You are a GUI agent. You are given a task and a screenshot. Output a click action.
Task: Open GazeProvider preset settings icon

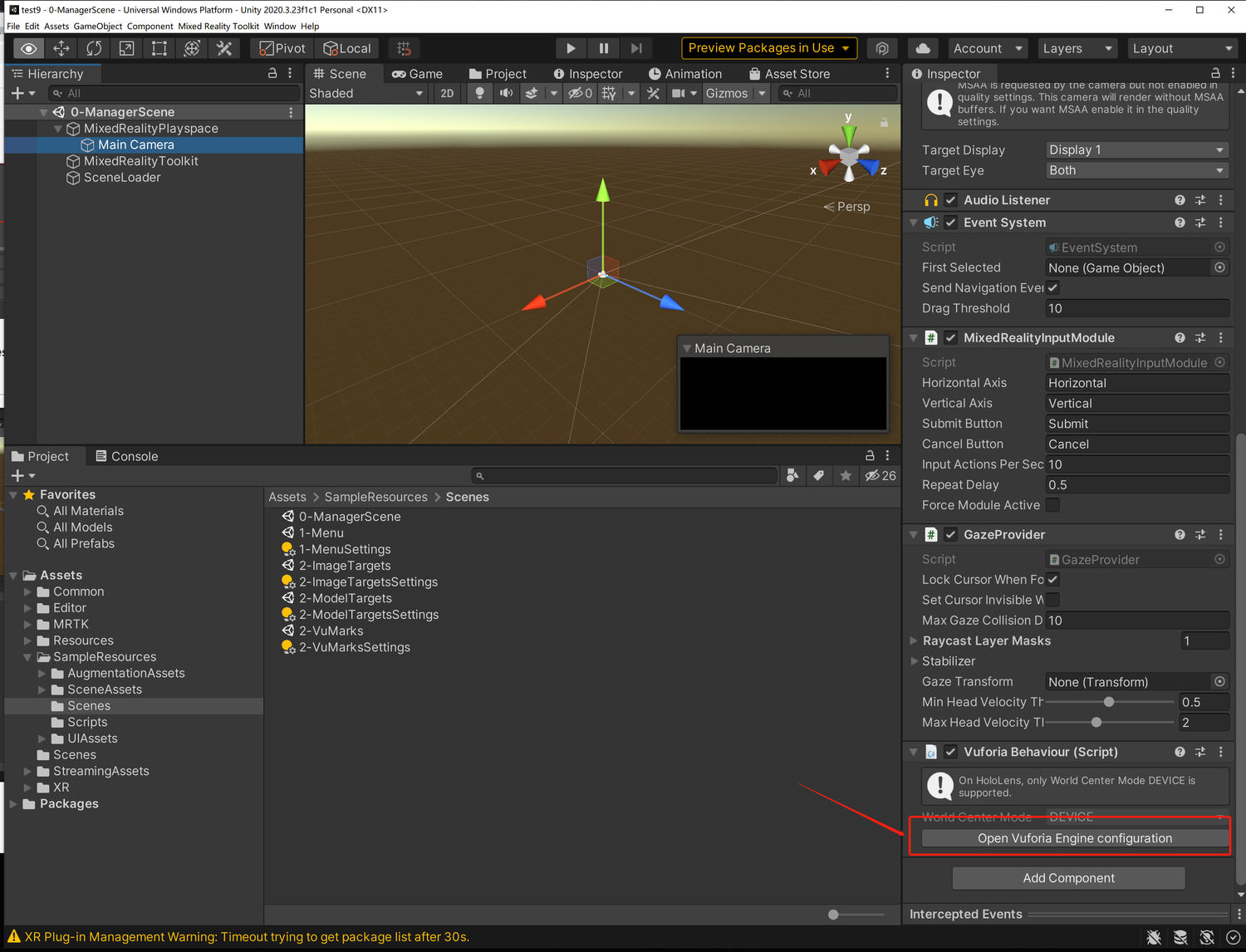pyautogui.click(x=1200, y=535)
